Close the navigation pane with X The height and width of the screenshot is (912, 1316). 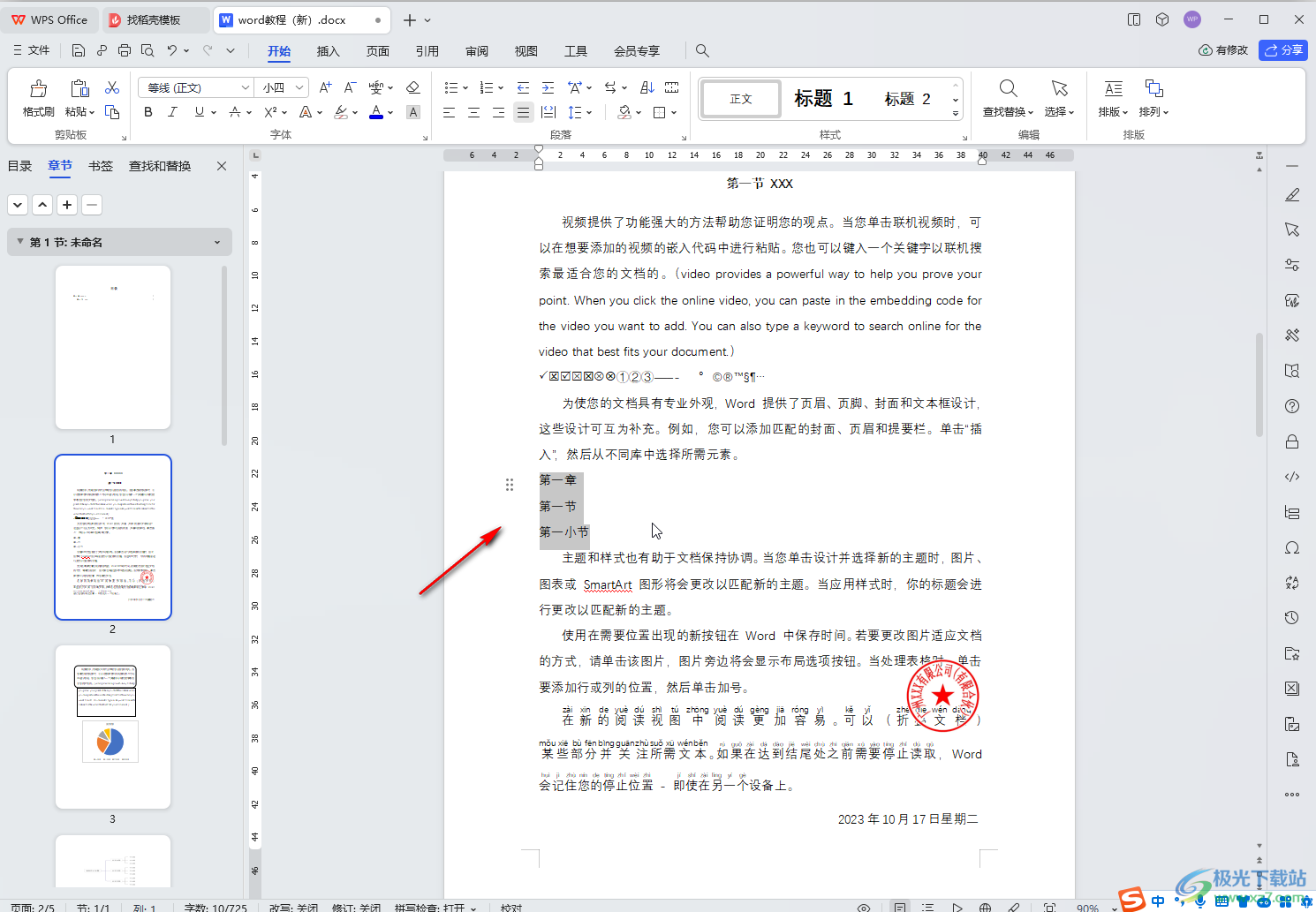[222, 166]
